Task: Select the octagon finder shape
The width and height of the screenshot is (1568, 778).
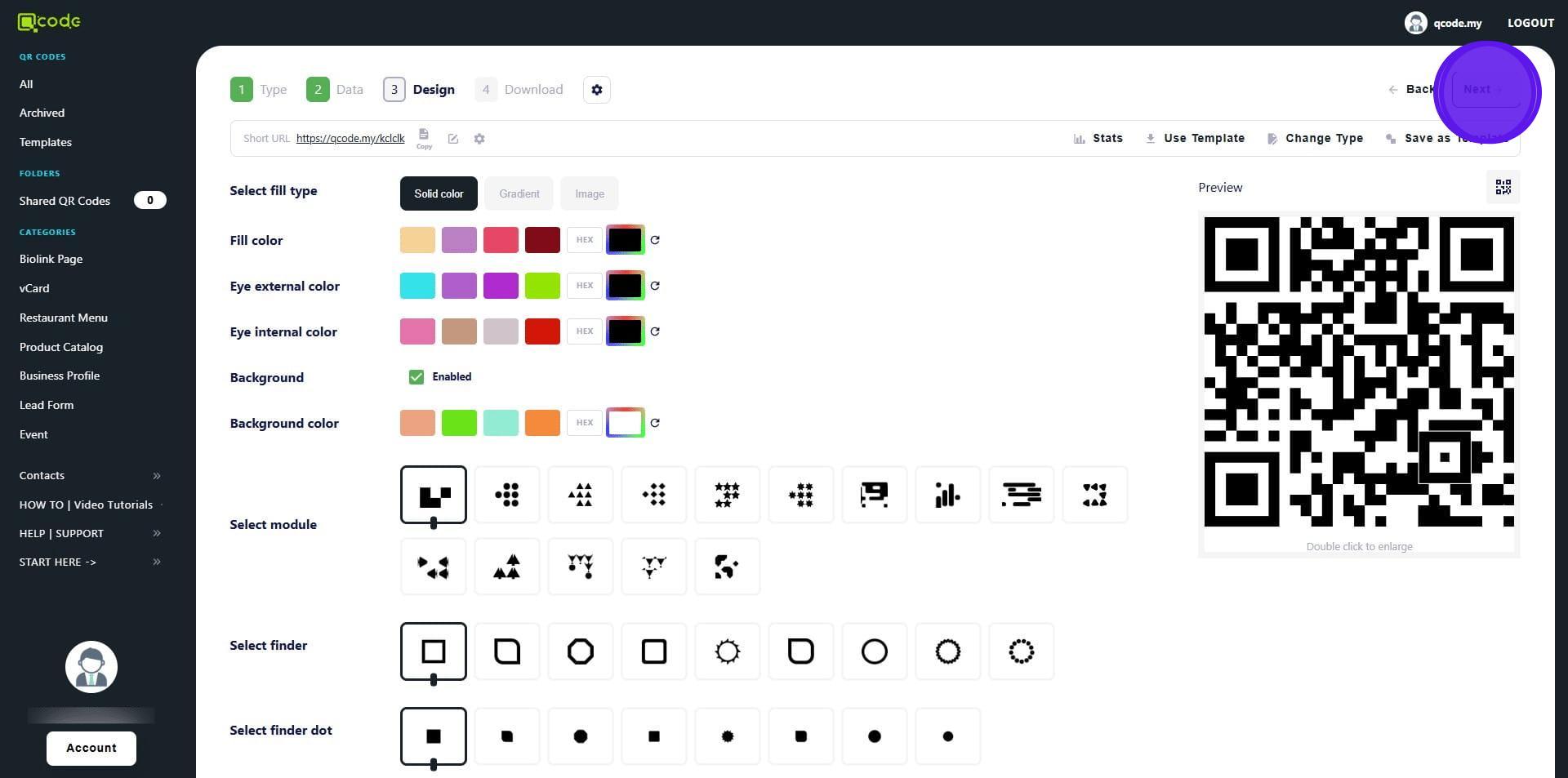Action: coord(580,651)
